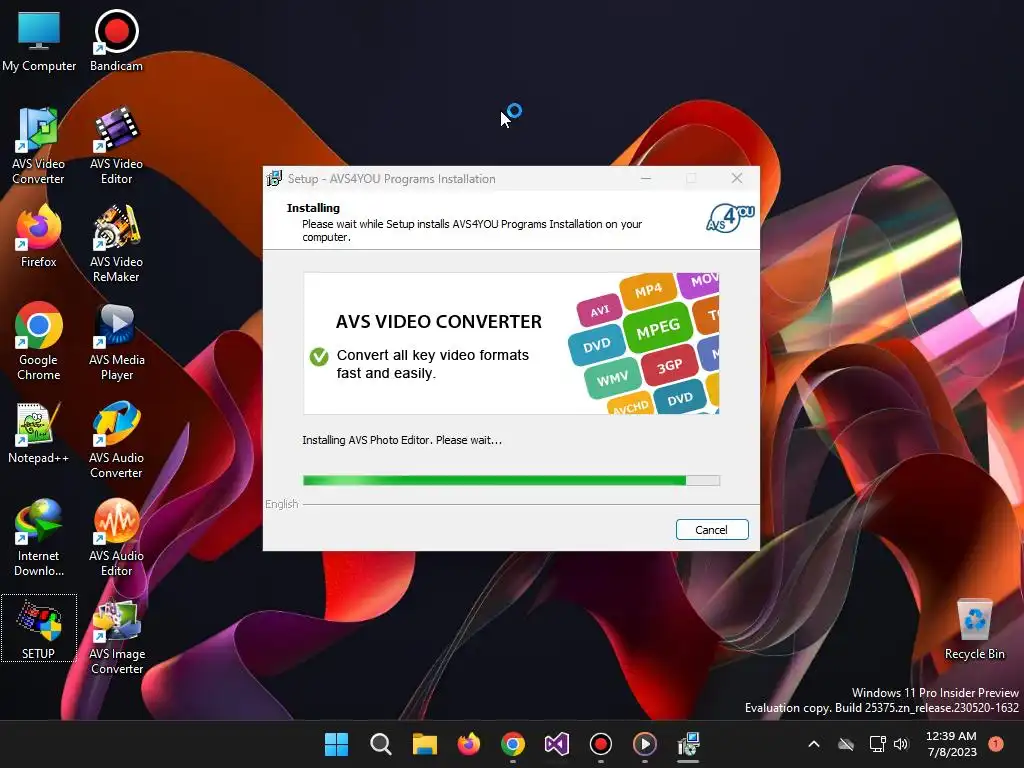
Task: Open Visual Studio from the taskbar
Action: point(557,744)
